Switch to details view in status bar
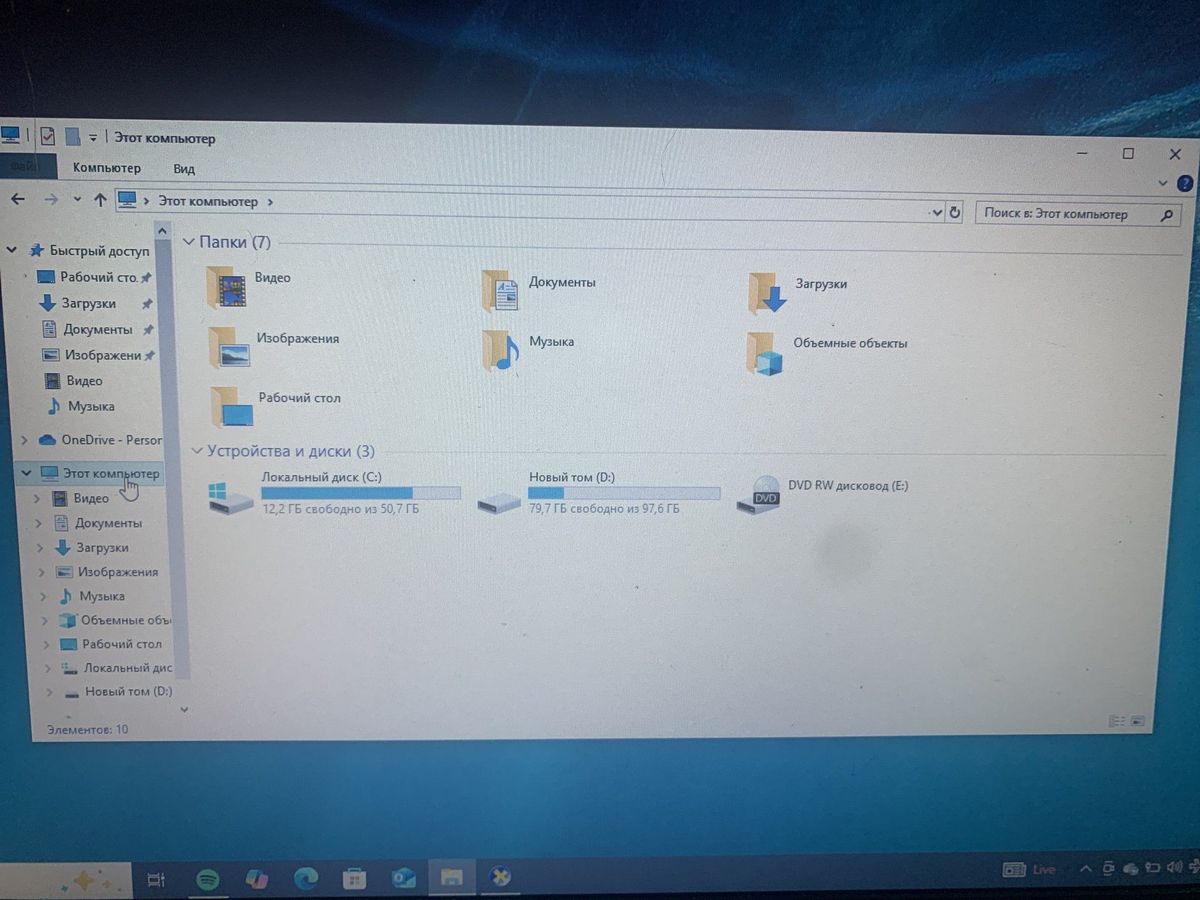The image size is (1200, 900). click(1117, 721)
